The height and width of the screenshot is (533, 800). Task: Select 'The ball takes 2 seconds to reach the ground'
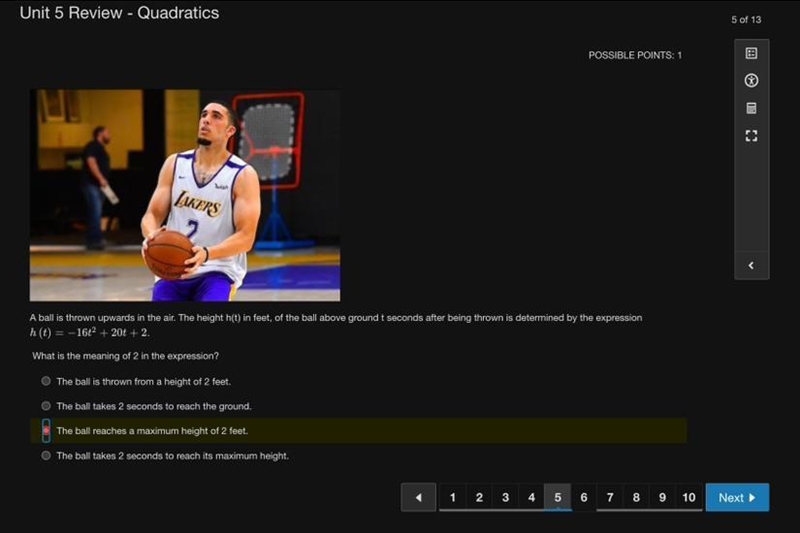coord(46,406)
